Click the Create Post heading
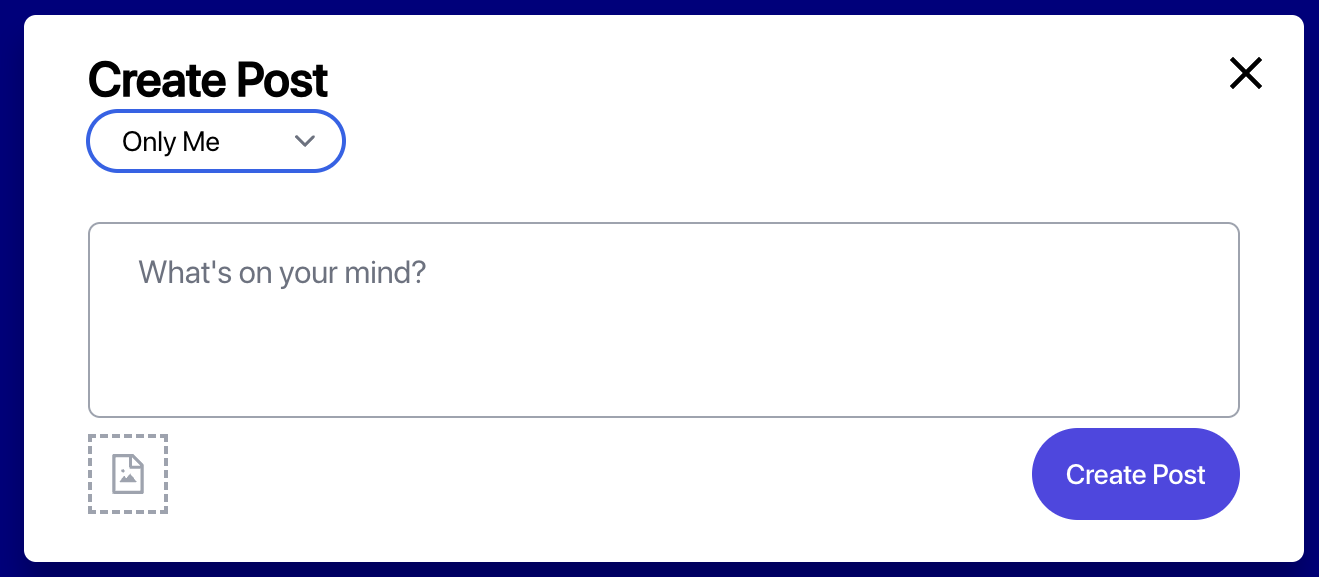 (207, 79)
